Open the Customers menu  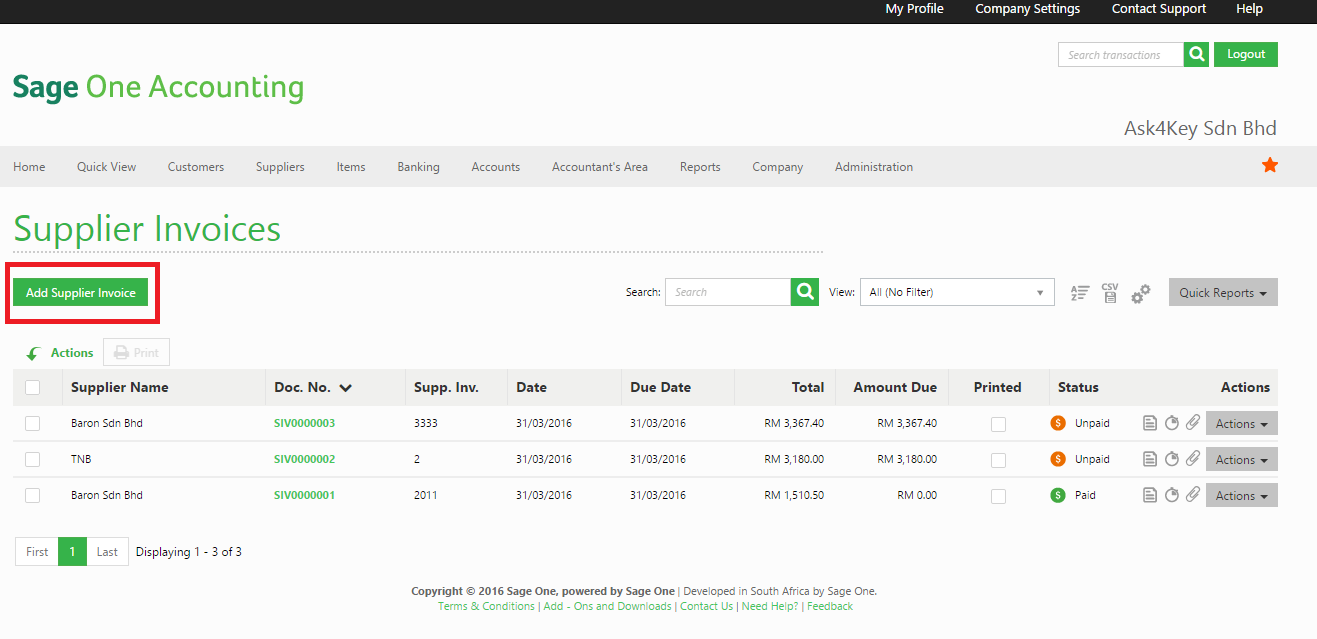[x=196, y=167]
